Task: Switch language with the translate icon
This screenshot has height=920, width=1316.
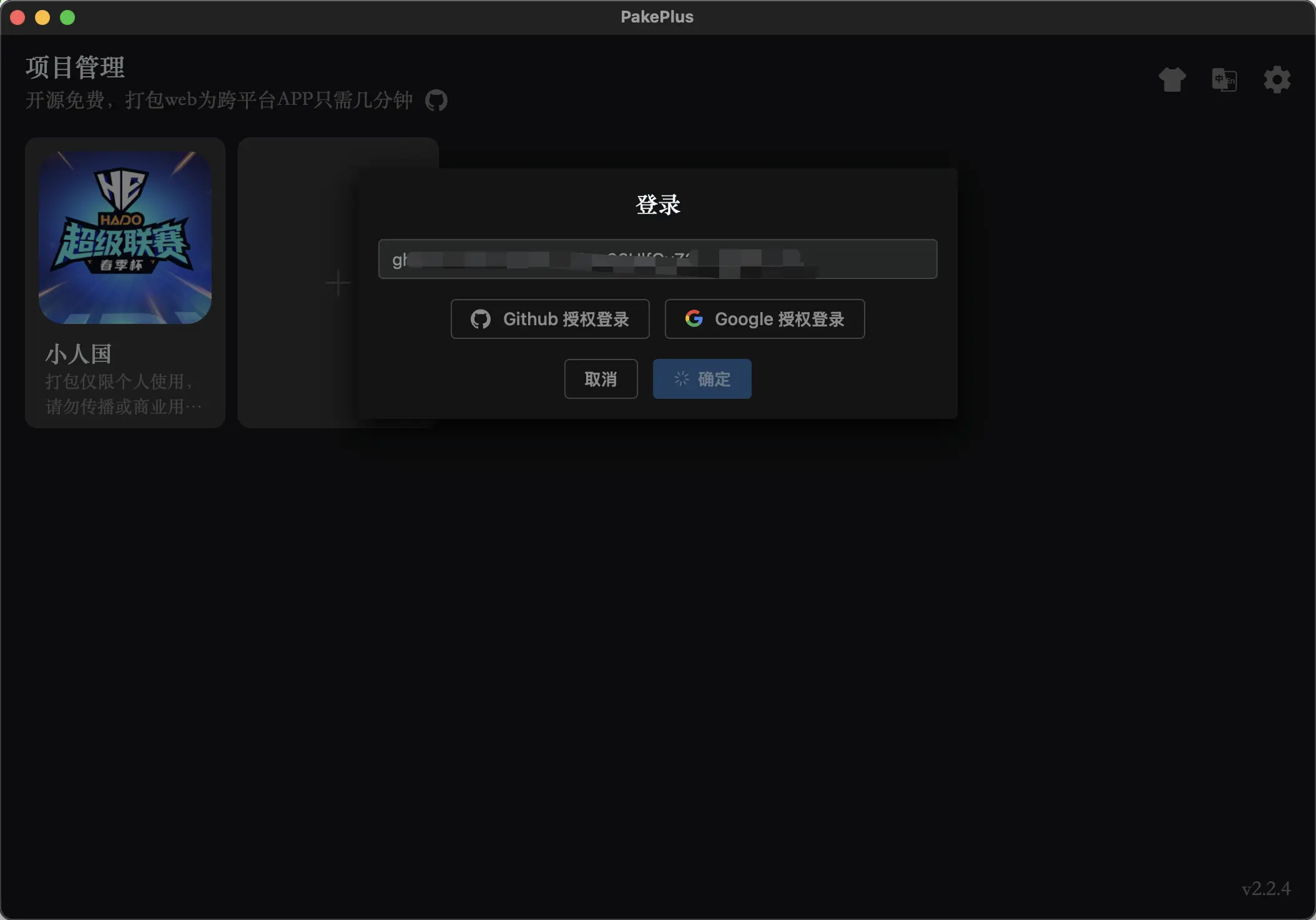Action: point(1224,80)
